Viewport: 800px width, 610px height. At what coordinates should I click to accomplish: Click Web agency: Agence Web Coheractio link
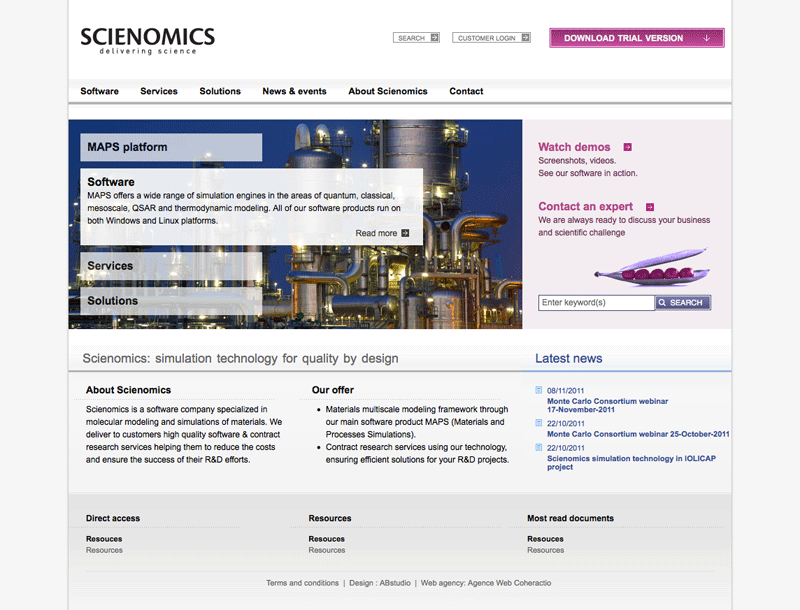(486, 583)
